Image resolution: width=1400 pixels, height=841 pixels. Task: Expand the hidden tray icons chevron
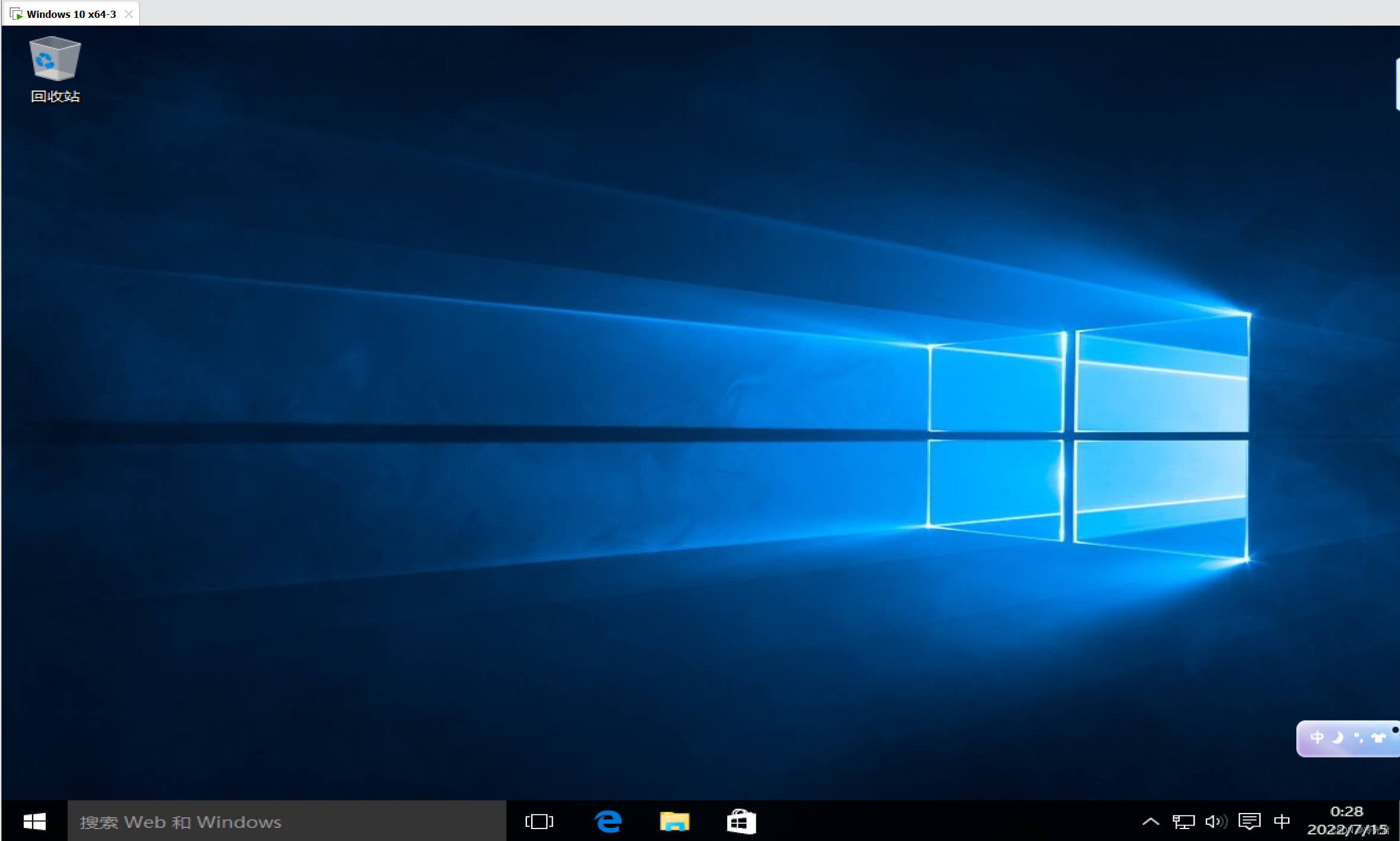1150,822
